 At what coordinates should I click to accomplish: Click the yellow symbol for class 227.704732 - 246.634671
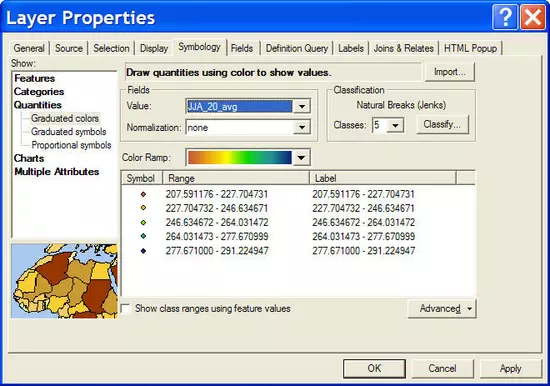coord(143,208)
